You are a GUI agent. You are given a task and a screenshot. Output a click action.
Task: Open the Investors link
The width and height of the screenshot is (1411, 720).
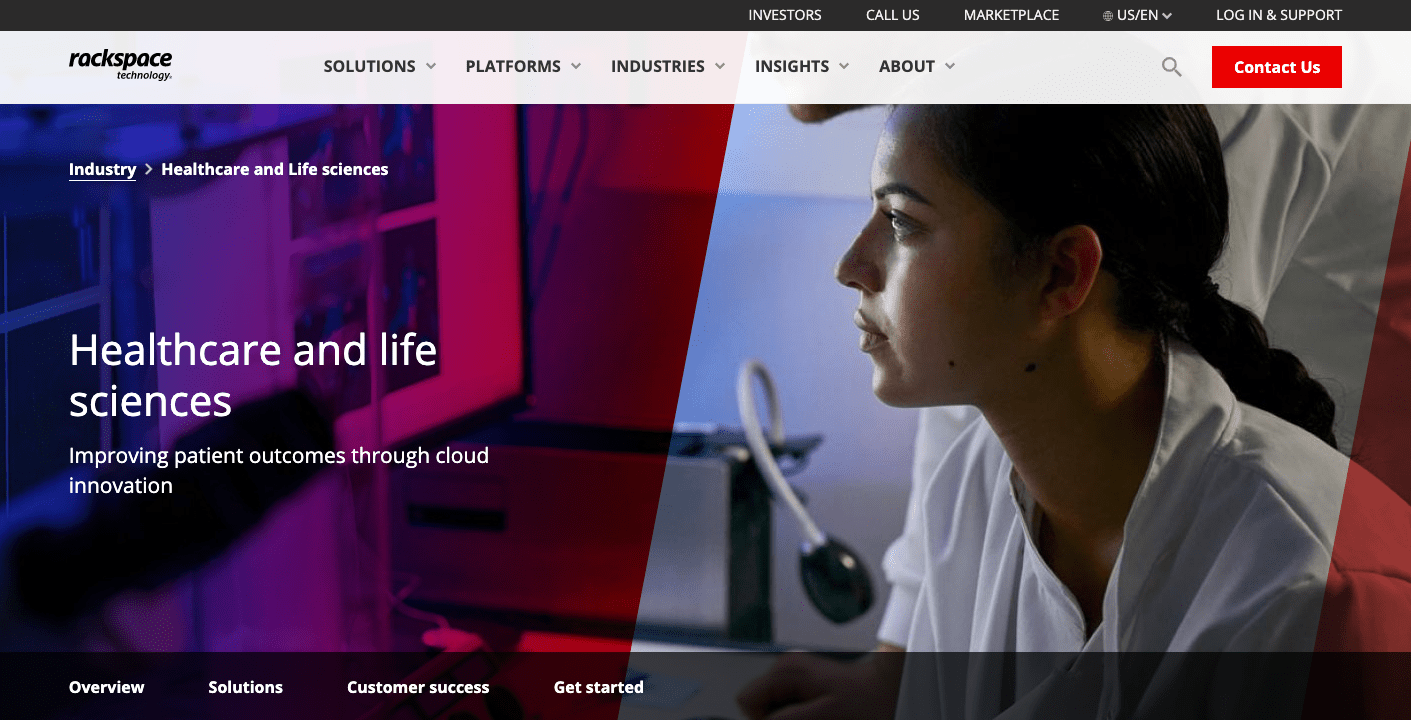point(785,15)
